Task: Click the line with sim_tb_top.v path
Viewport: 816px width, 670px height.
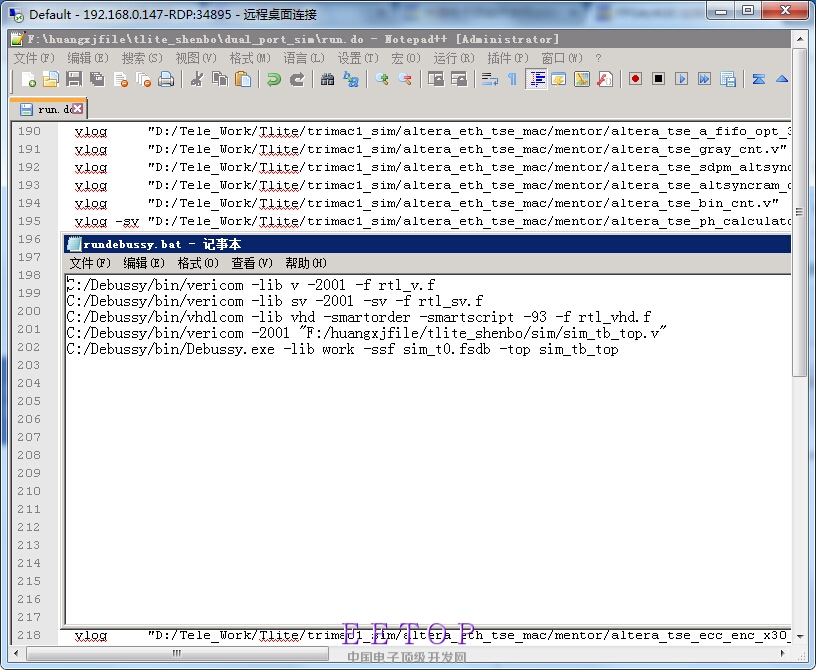Action: point(366,333)
